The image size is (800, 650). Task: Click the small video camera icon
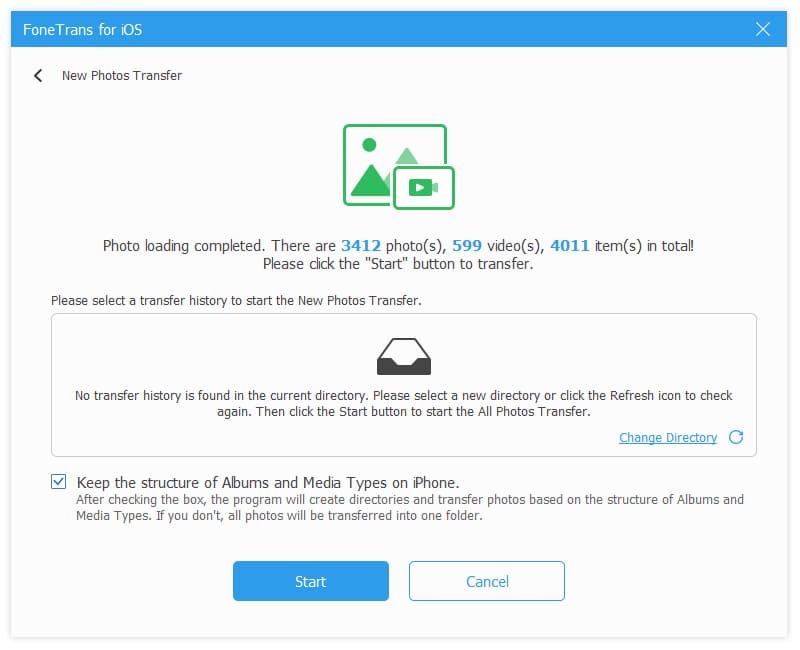[x=423, y=188]
